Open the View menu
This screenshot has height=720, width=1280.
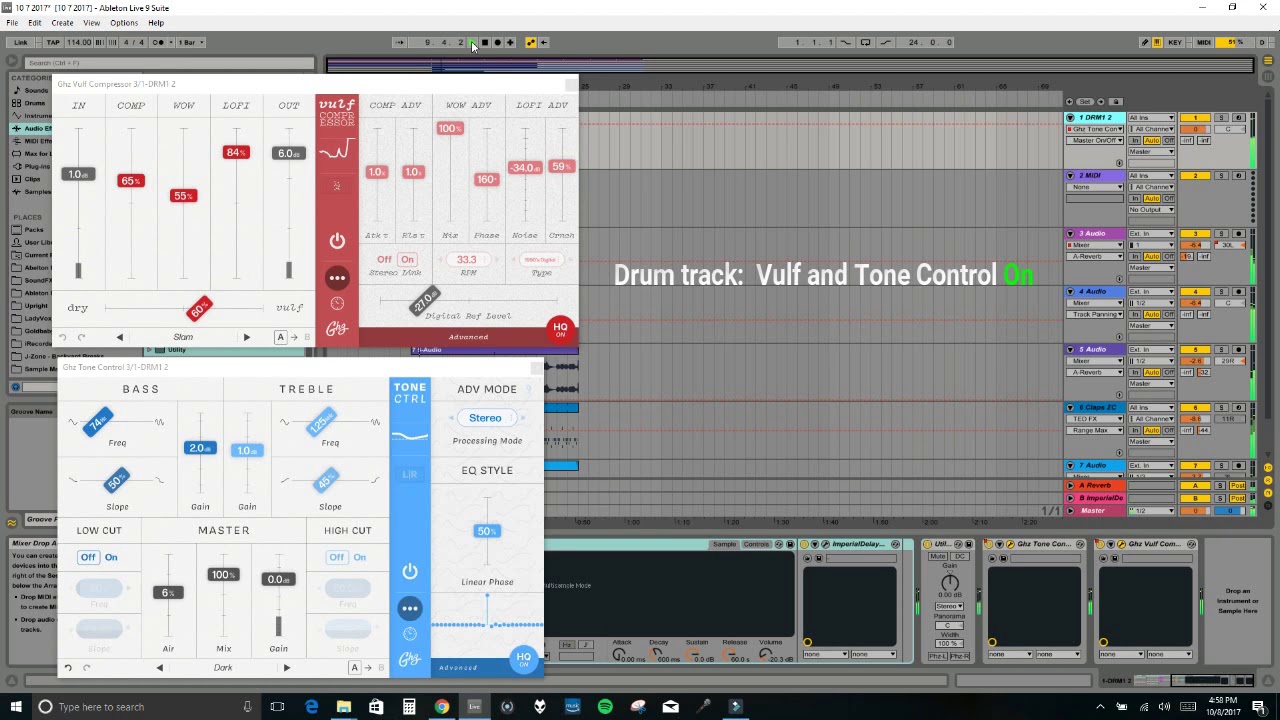pos(91,23)
